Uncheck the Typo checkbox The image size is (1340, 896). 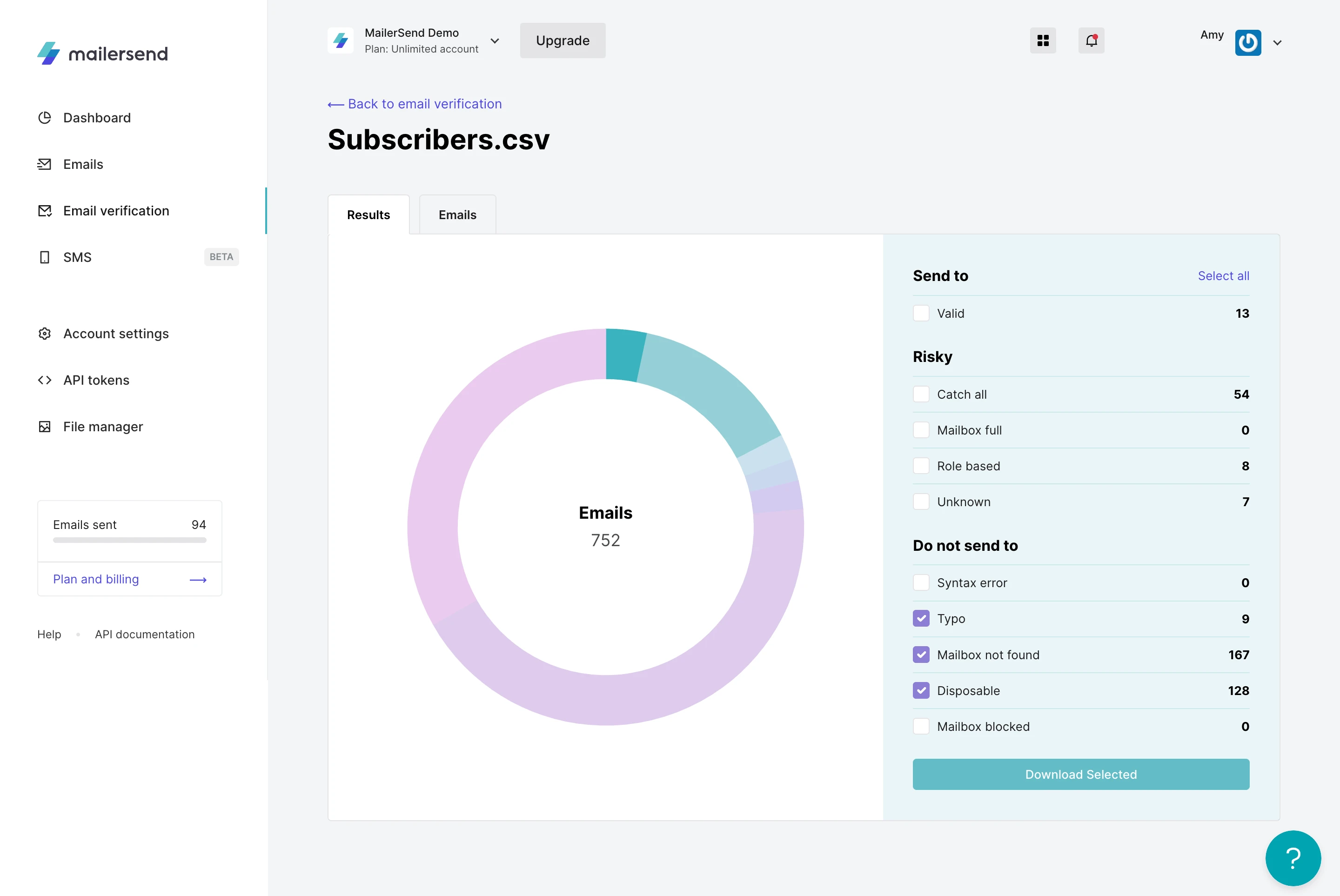click(921, 619)
